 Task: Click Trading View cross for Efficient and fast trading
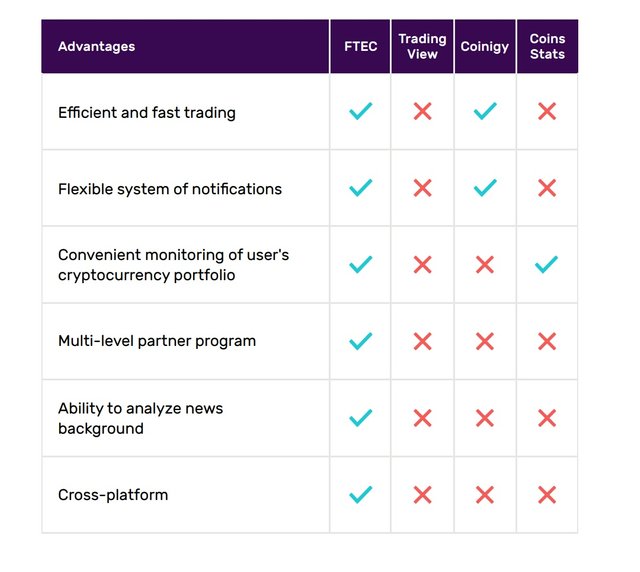point(422,111)
